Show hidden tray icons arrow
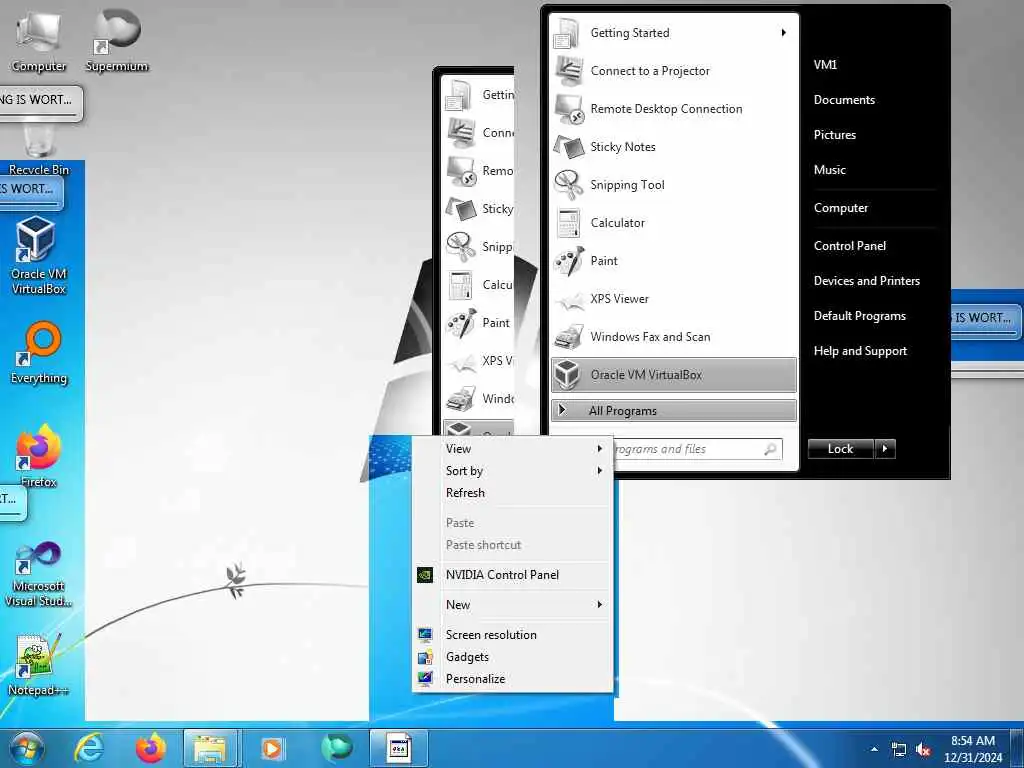1024x768 pixels. tap(874, 749)
